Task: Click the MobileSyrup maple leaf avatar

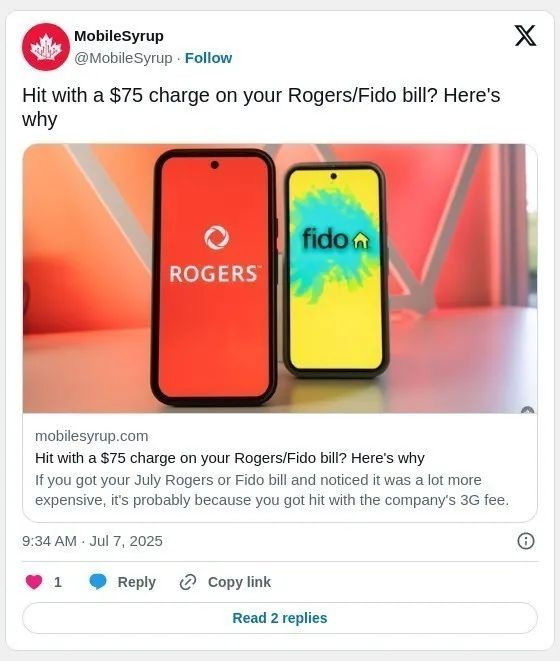Action: [x=46, y=47]
